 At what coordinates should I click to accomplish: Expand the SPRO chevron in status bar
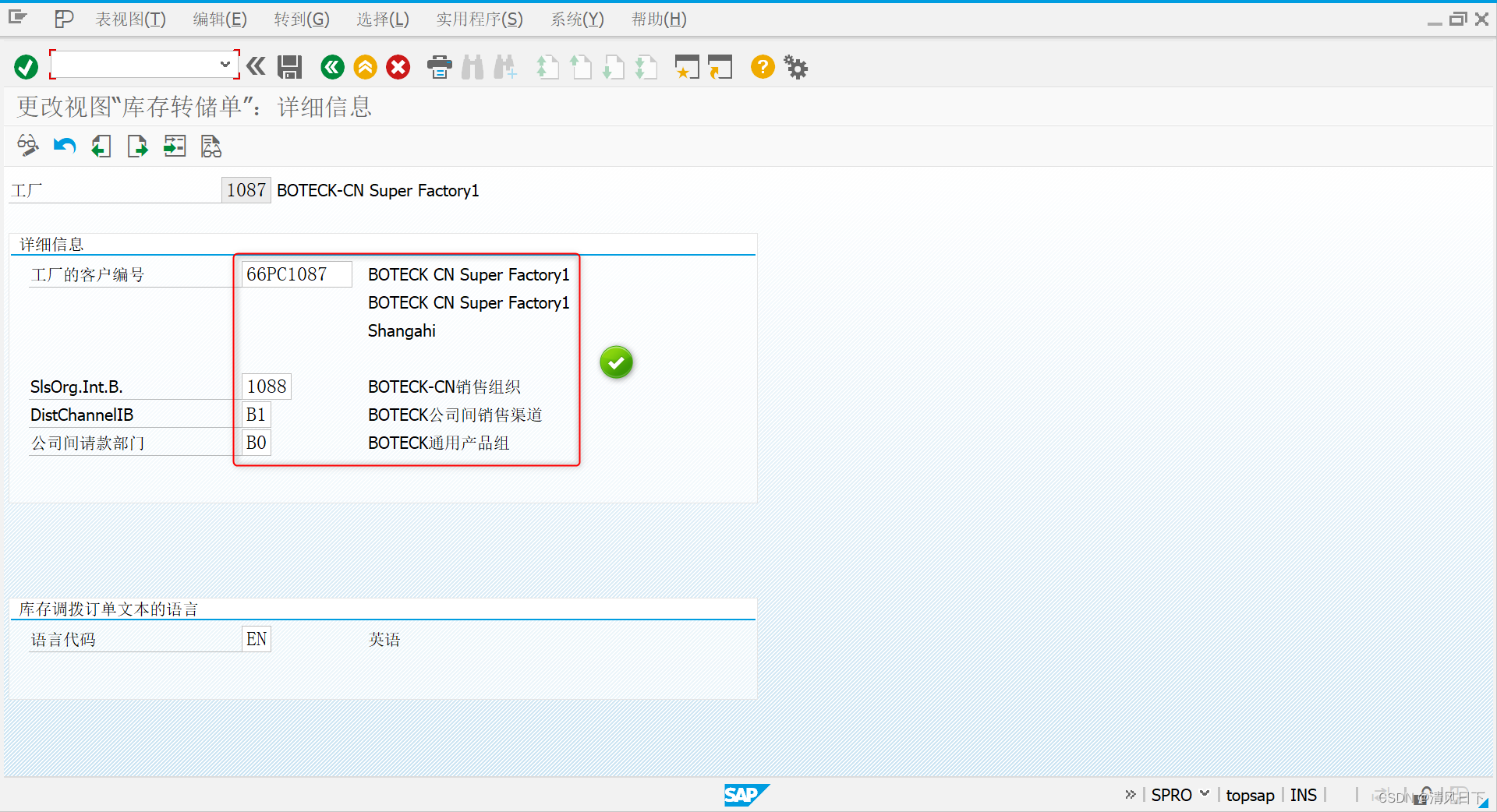pos(1205,794)
